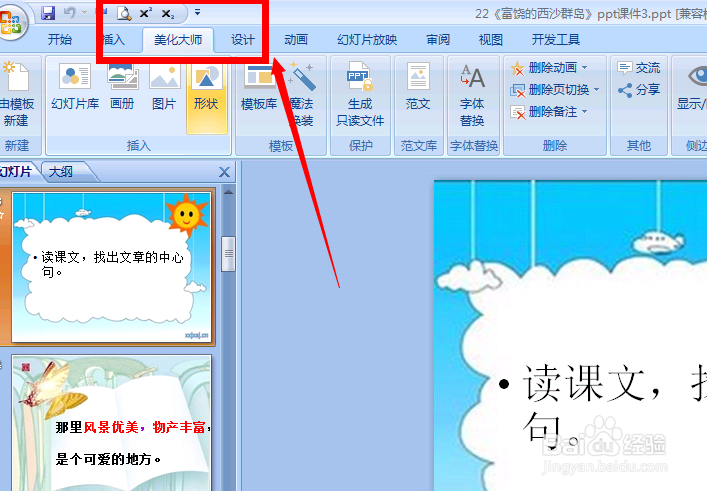
Task: Select the cloud and sun slide thumbnail
Action: (x=111, y=266)
